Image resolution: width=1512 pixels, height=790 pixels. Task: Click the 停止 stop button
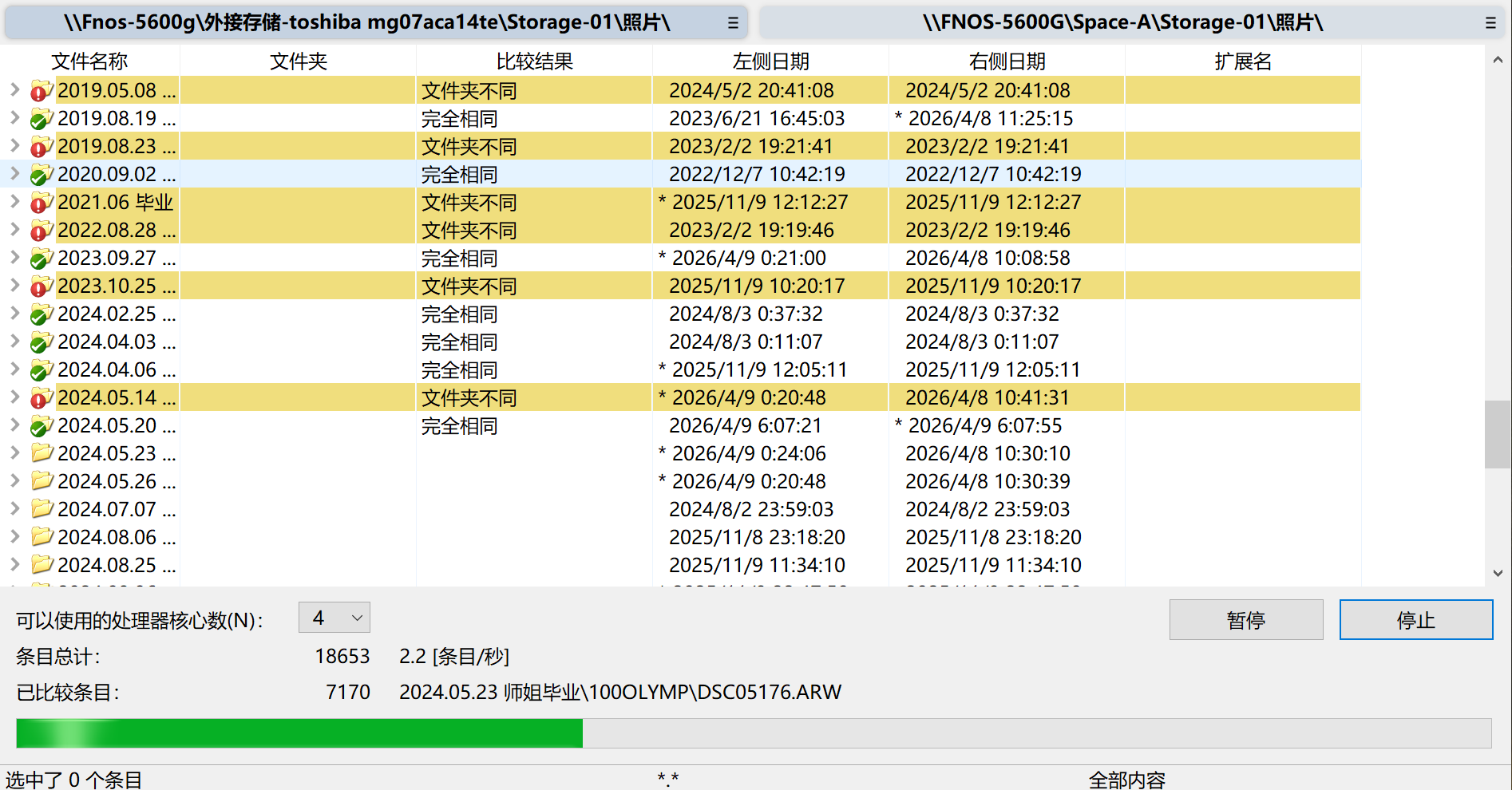[1415, 619]
